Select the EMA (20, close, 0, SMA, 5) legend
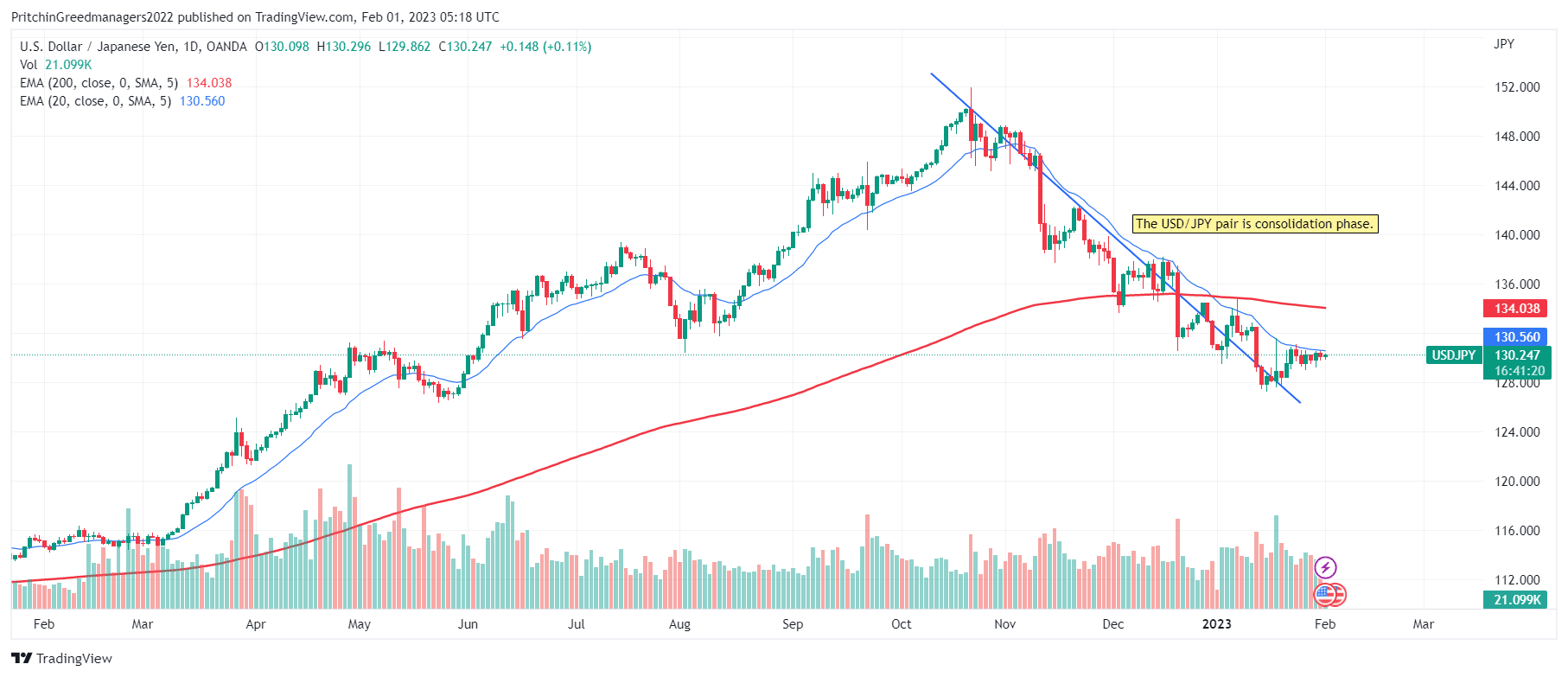The width and height of the screenshot is (1568, 677). [x=95, y=101]
